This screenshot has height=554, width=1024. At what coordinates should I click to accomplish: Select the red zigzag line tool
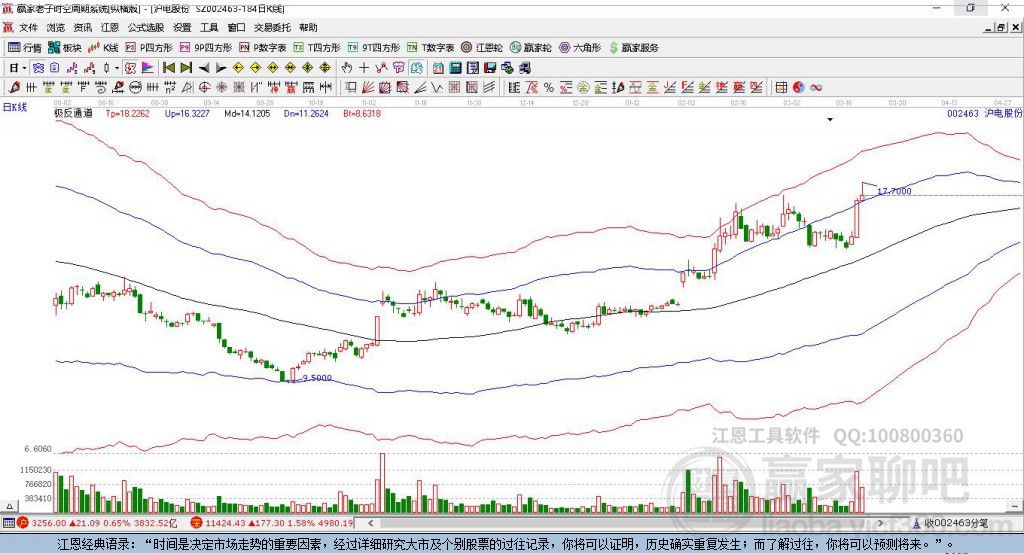coord(381,68)
